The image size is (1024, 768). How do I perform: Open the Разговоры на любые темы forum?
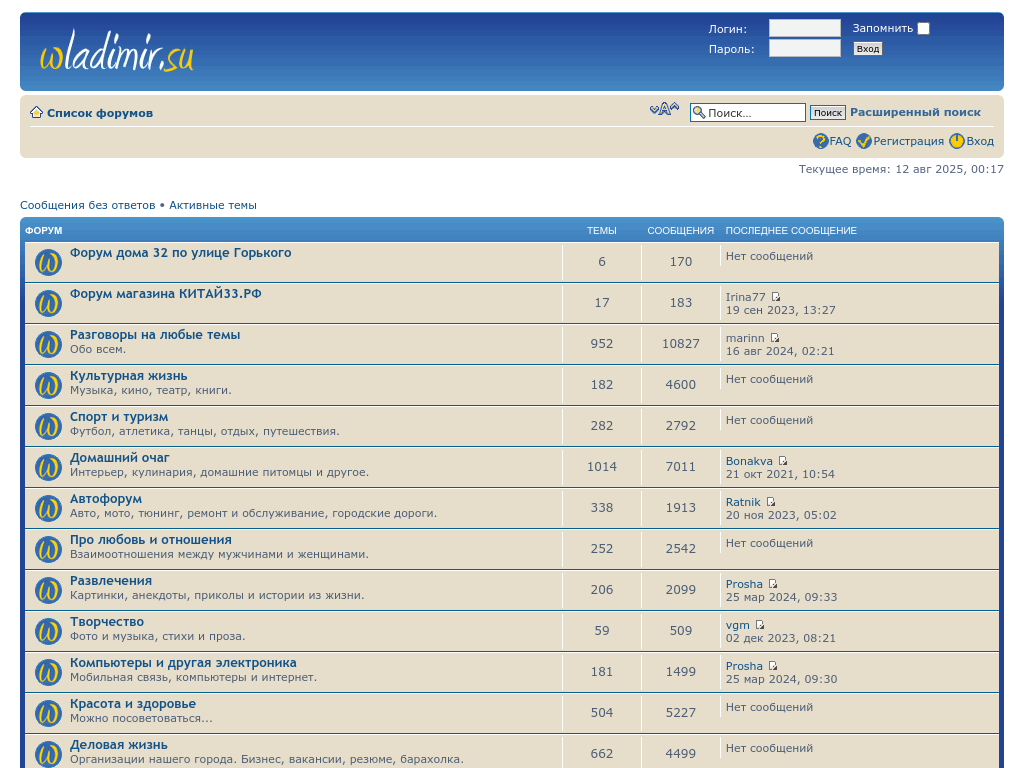(x=155, y=335)
